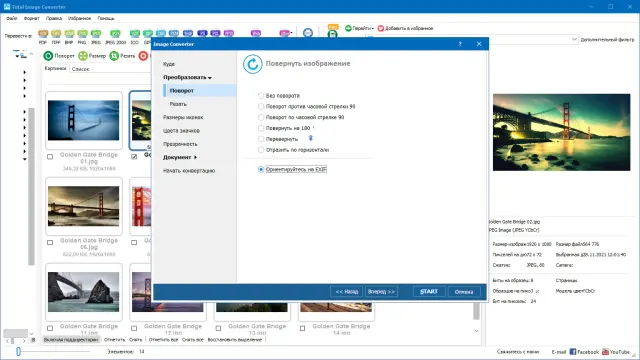Click the Перейти green arrow icon

(348, 28)
